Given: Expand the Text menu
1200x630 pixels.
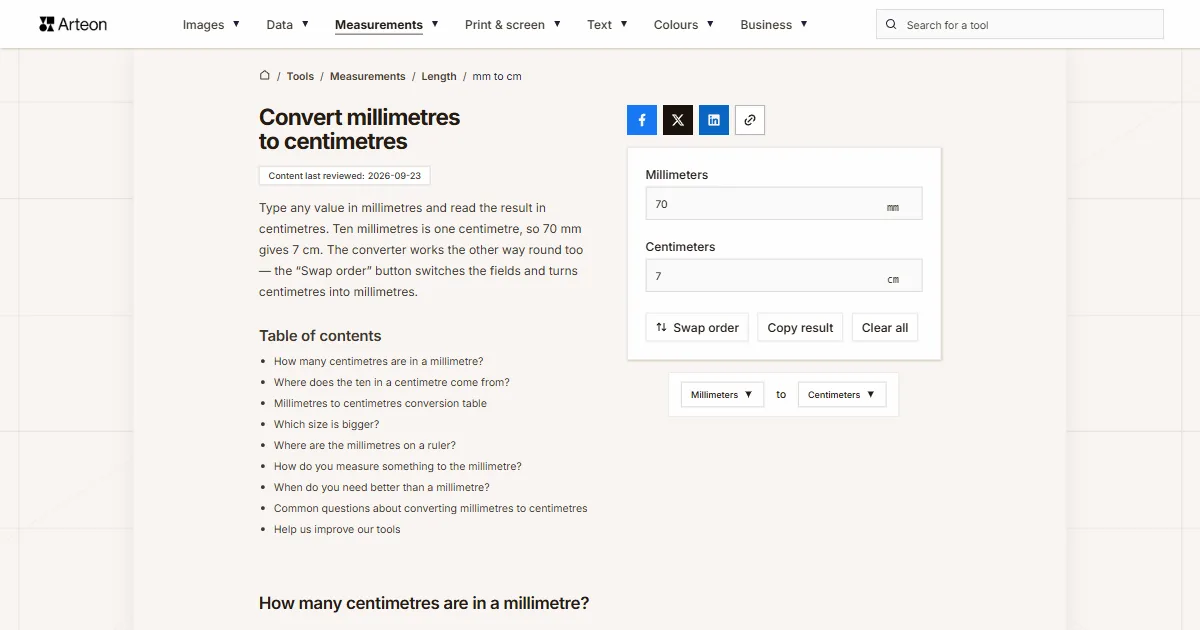Looking at the screenshot, I should [608, 25].
